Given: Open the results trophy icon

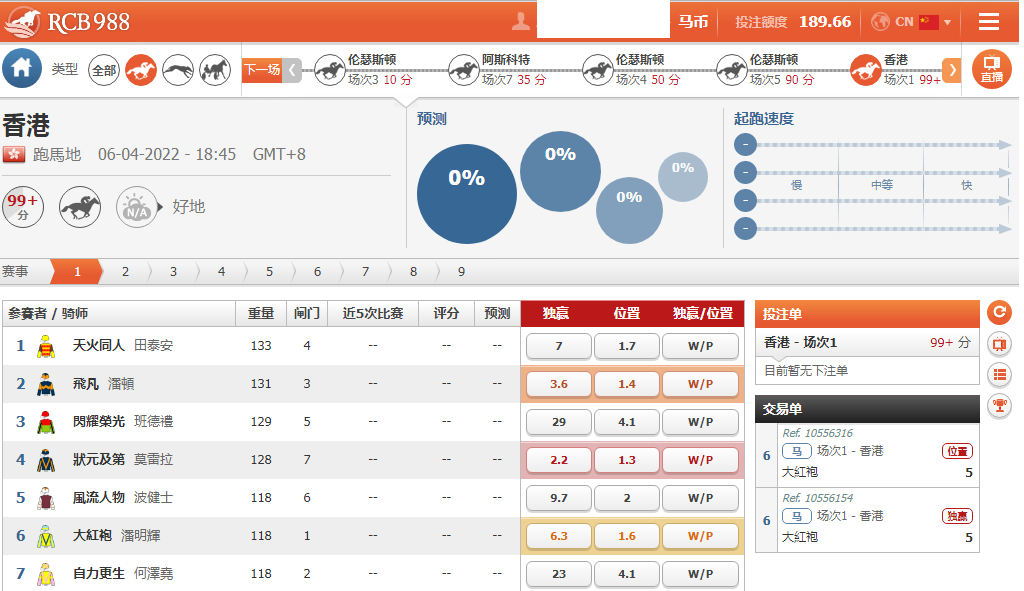Looking at the screenshot, I should coord(998,405).
